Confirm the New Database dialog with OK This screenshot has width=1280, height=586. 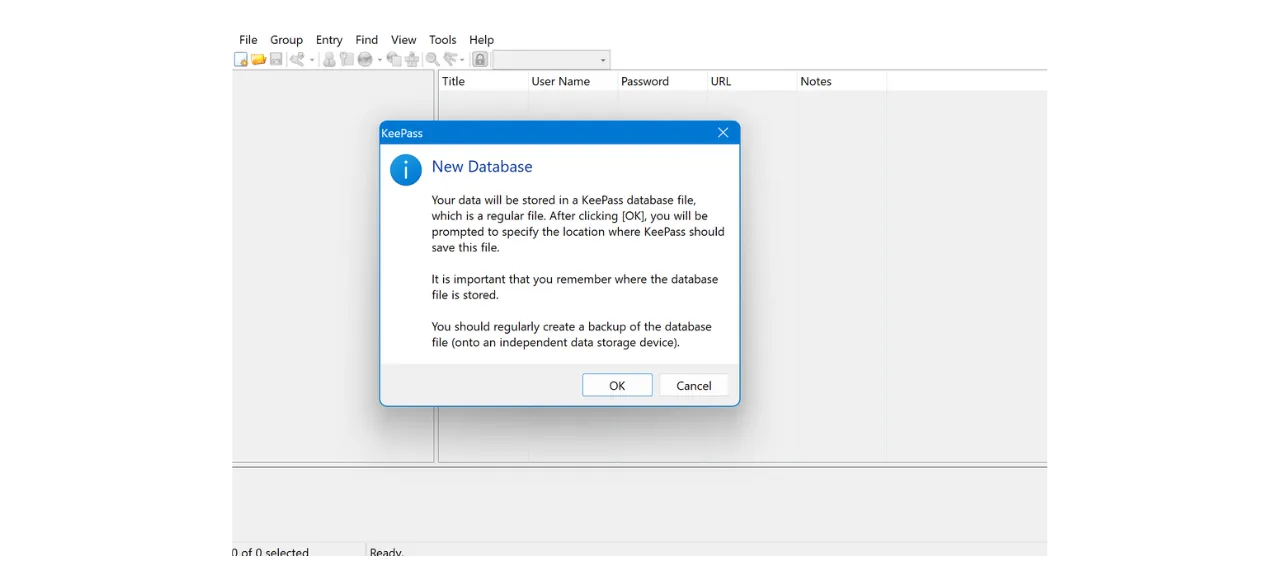617,385
